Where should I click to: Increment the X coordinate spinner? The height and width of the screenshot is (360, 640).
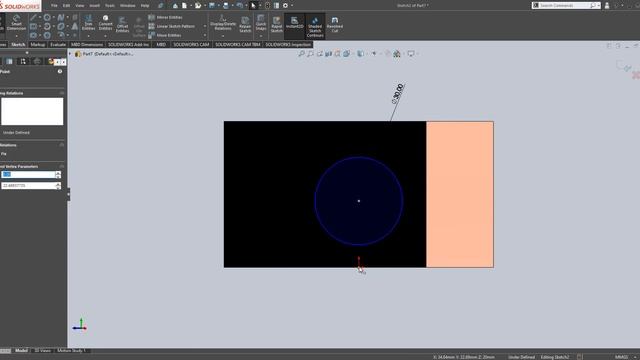click(x=58, y=173)
